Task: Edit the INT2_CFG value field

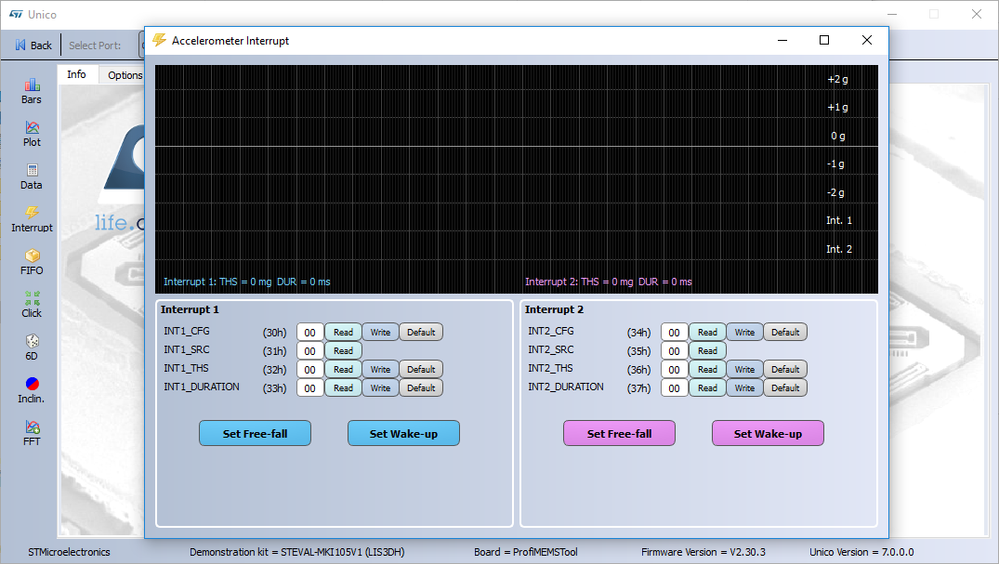Action: (674, 332)
